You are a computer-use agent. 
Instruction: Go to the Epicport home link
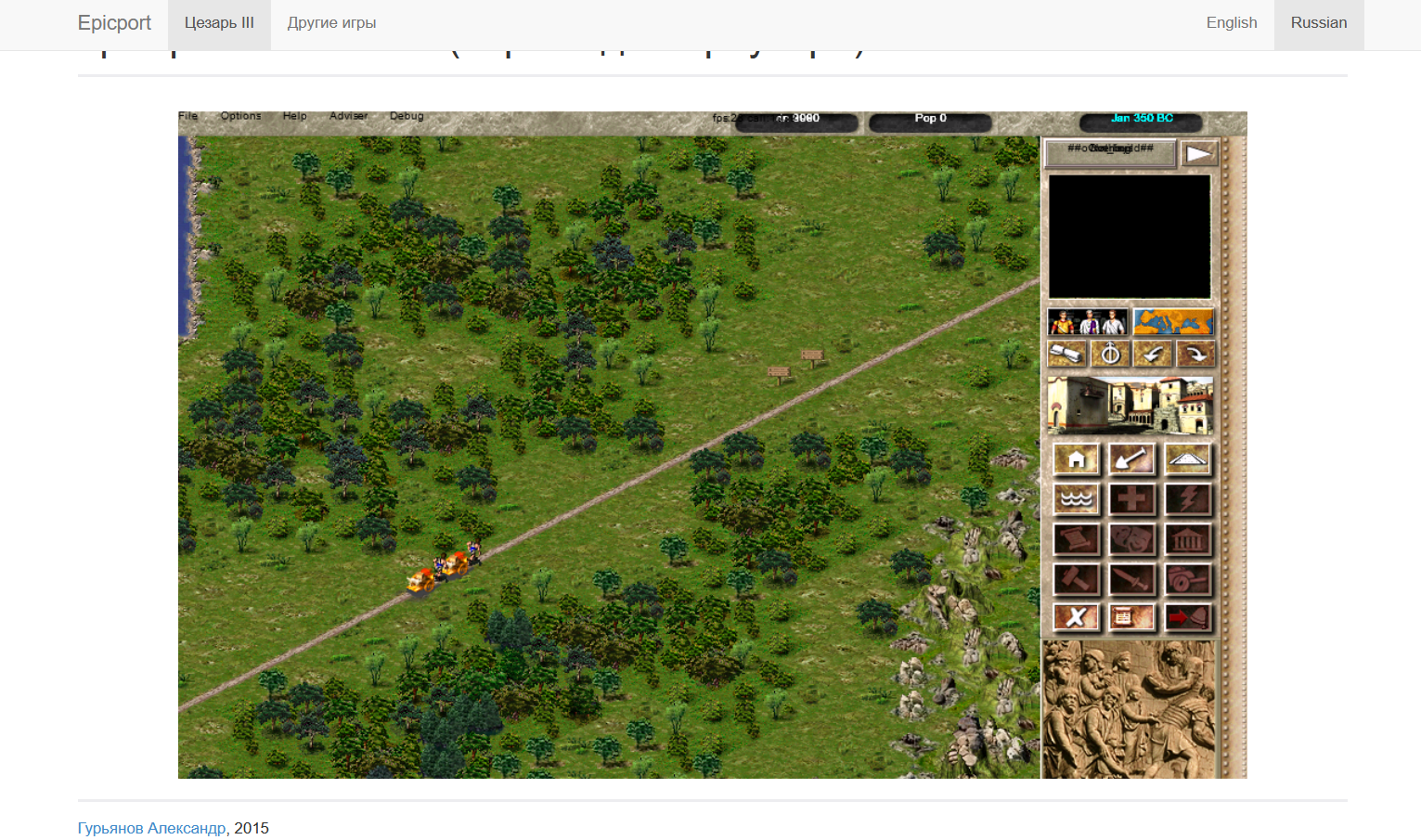point(114,23)
